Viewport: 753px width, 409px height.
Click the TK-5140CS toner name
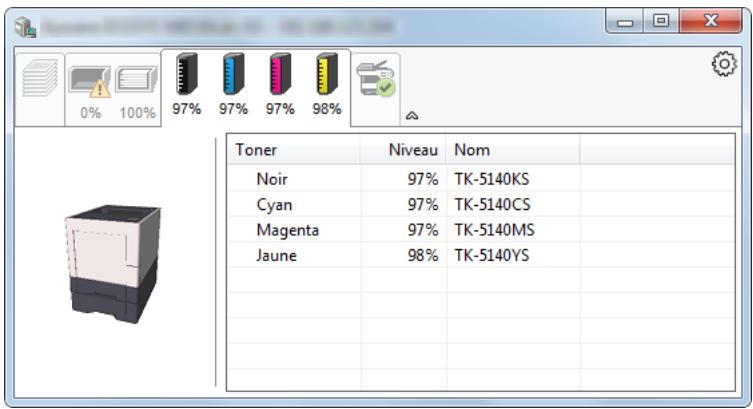click(x=492, y=204)
